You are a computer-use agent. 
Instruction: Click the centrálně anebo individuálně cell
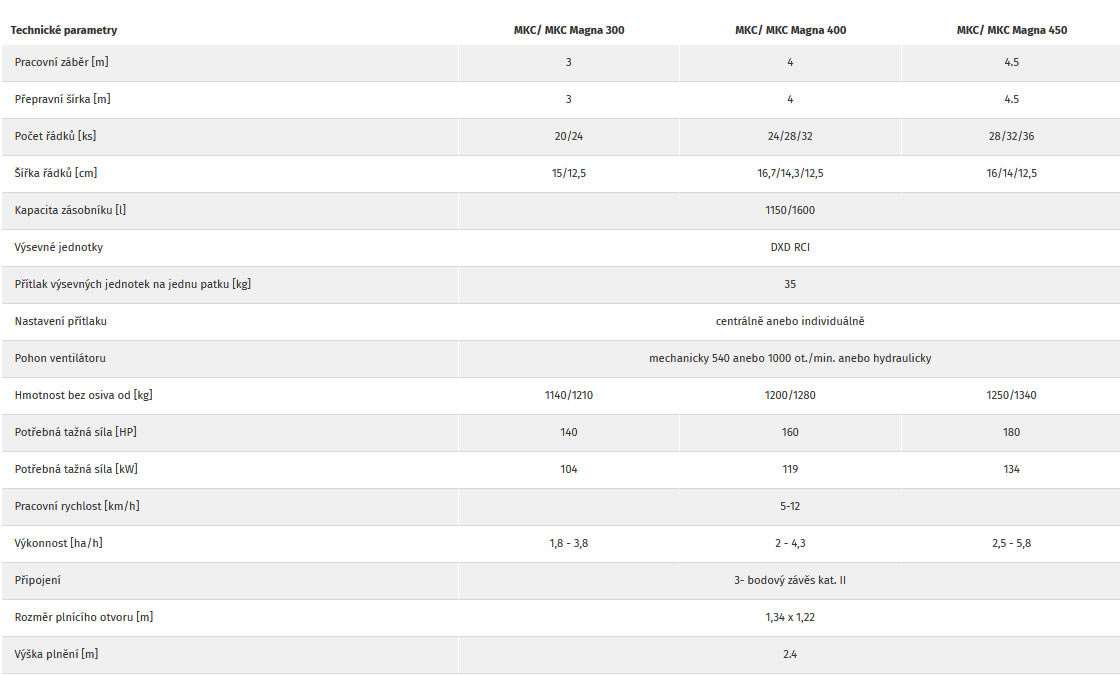pyautogui.click(x=790, y=321)
